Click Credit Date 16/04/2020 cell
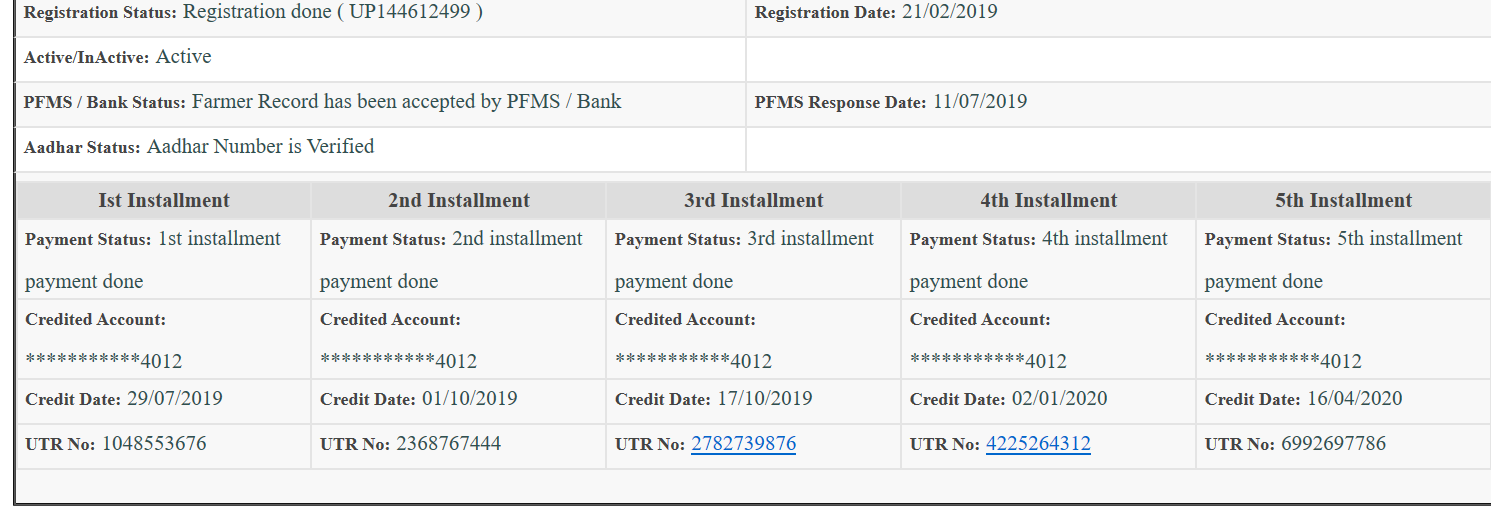The width and height of the screenshot is (1491, 517). [1343, 399]
